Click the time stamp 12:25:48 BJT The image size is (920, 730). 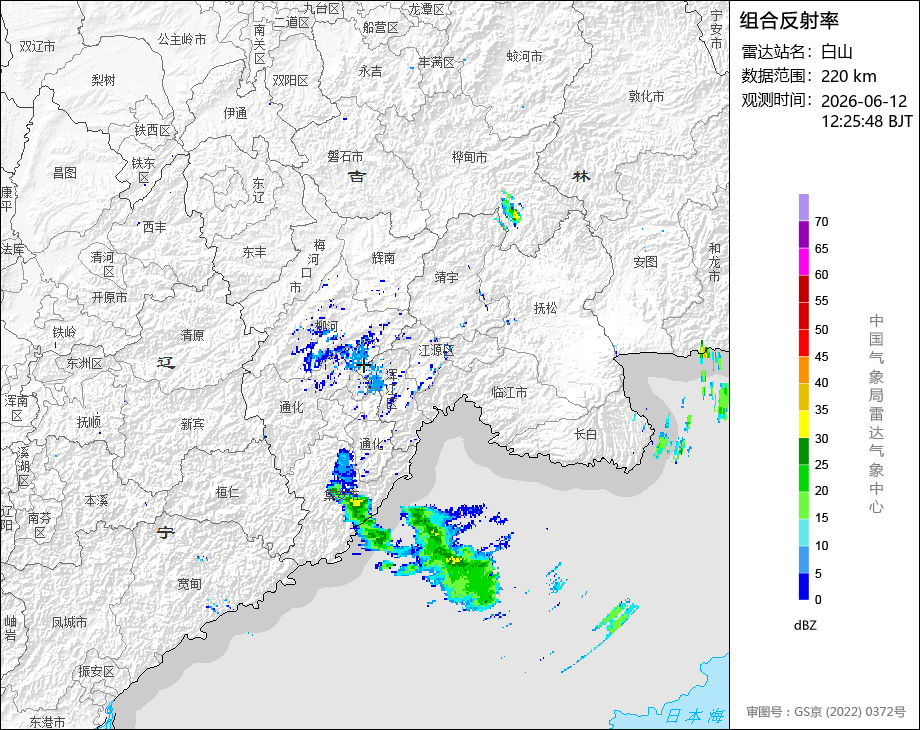click(x=867, y=121)
